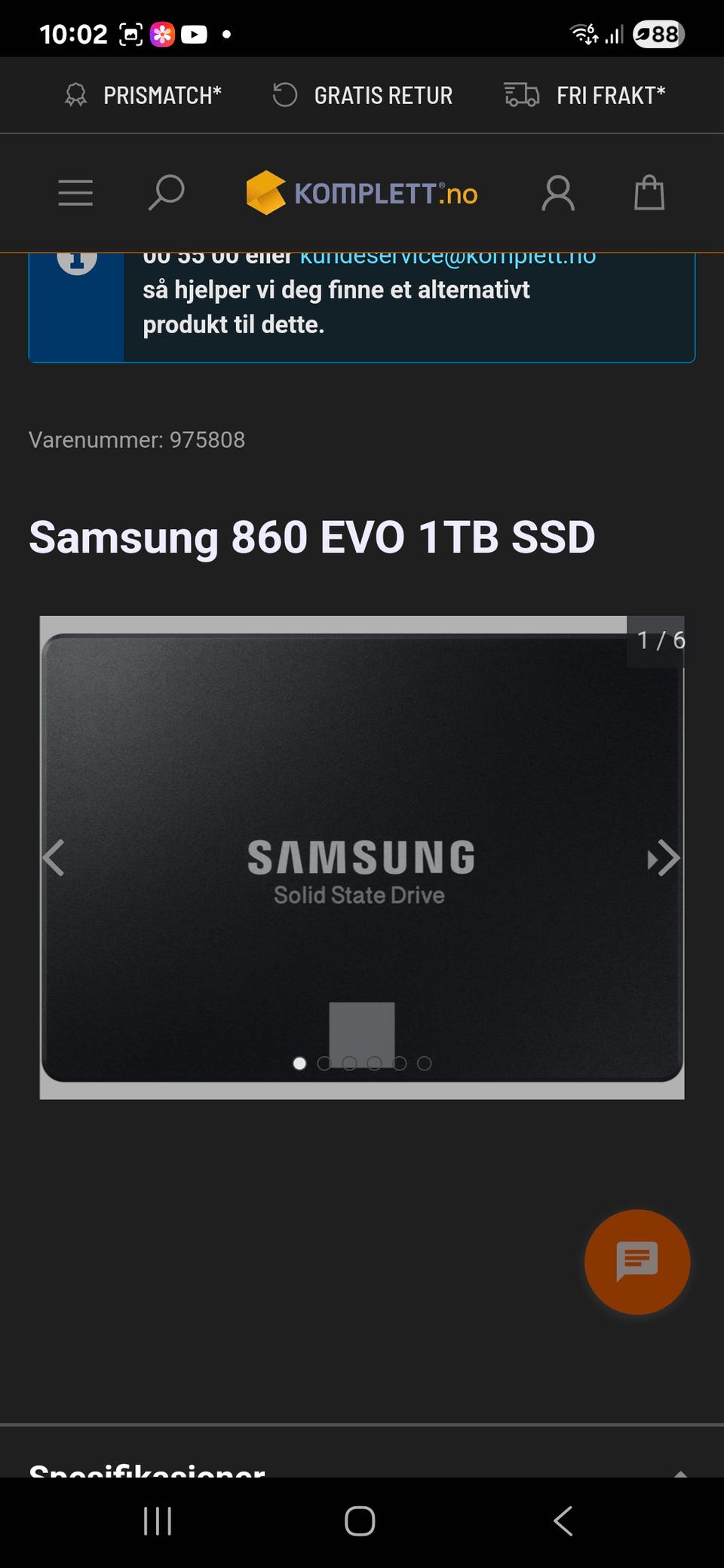Open the FRI FRAKT* info link

(x=584, y=95)
